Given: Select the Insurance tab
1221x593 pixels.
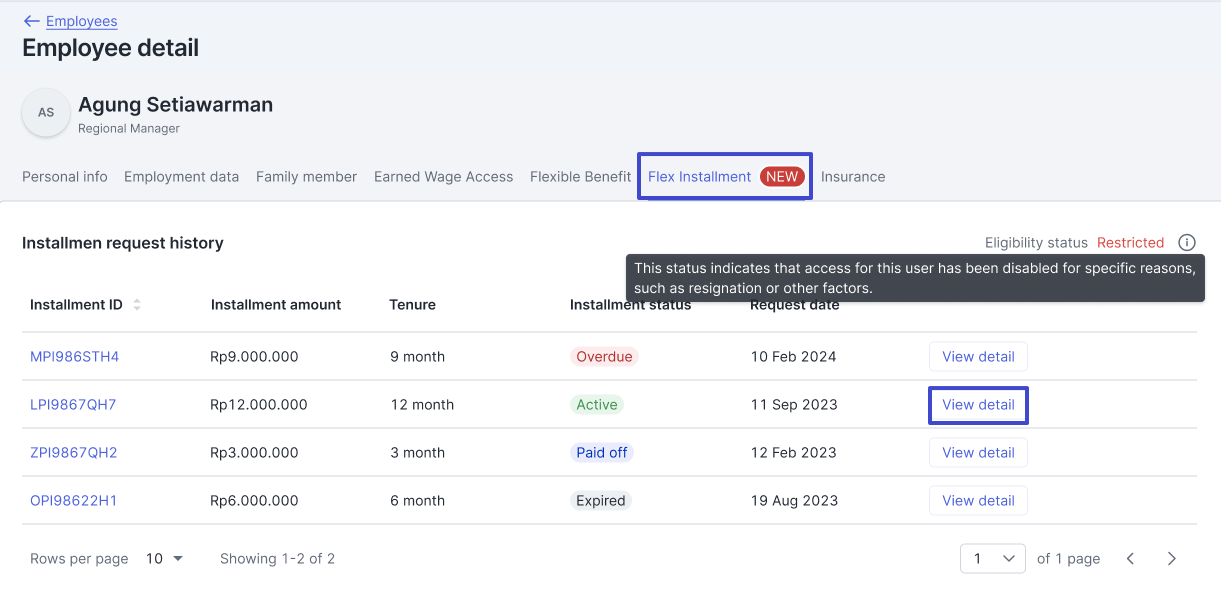Looking at the screenshot, I should [853, 177].
